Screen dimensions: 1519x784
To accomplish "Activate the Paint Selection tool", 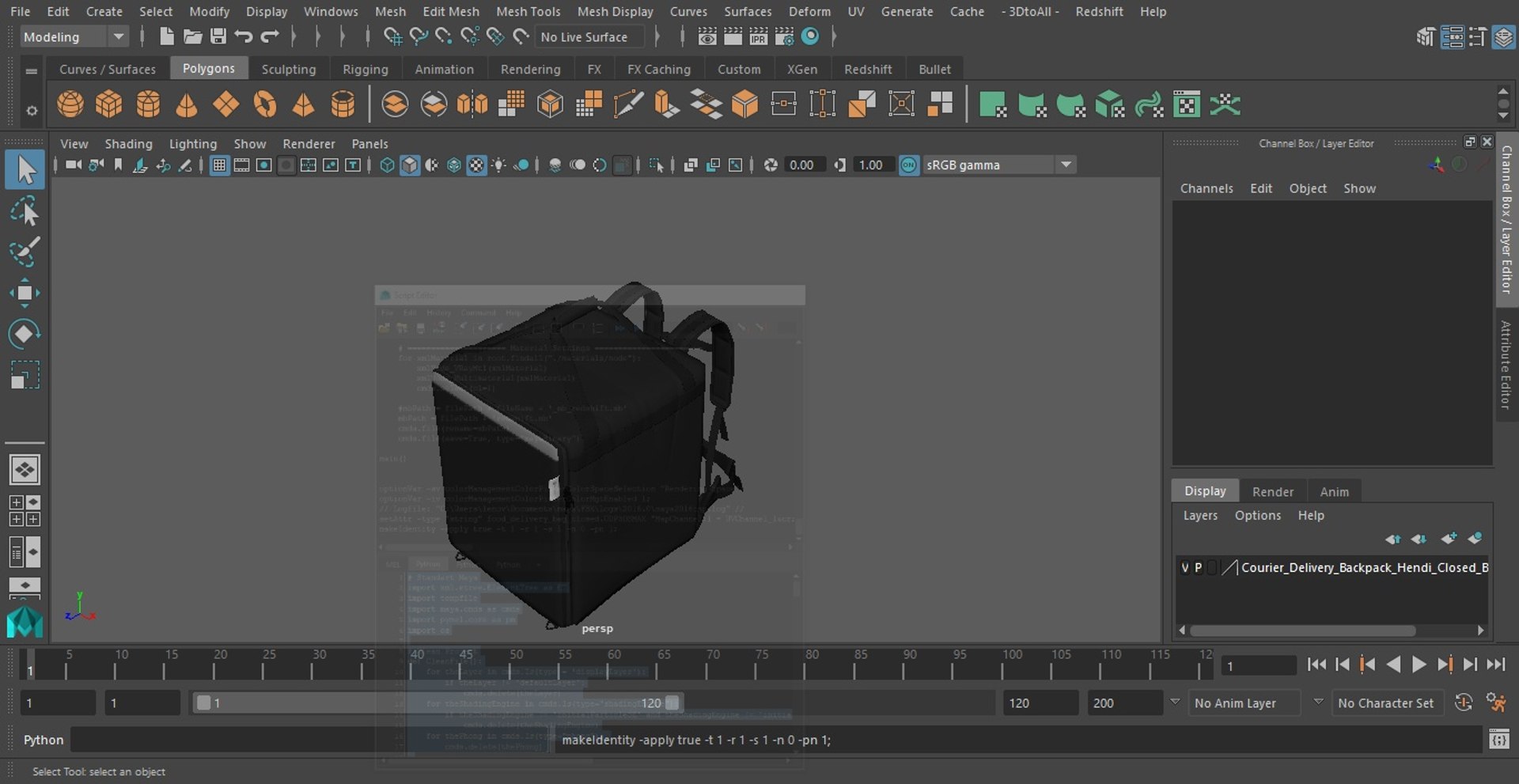I will point(25,252).
